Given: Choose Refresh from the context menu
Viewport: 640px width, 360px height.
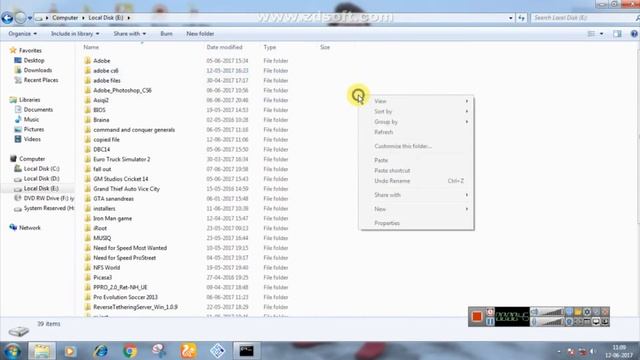Looking at the screenshot, I should pyautogui.click(x=416, y=132).
